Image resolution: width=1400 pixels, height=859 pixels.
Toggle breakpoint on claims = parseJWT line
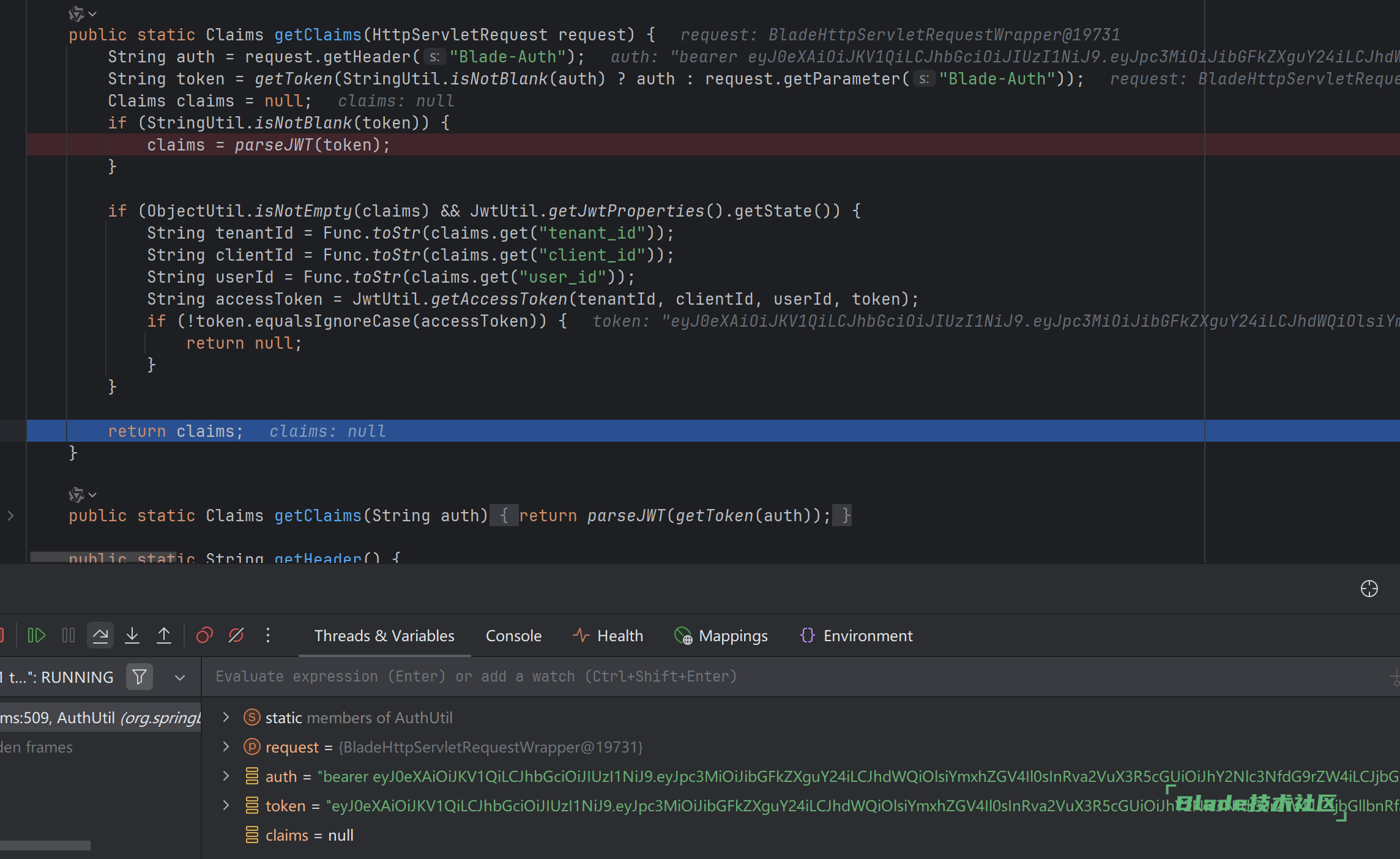pyautogui.click(x=13, y=145)
